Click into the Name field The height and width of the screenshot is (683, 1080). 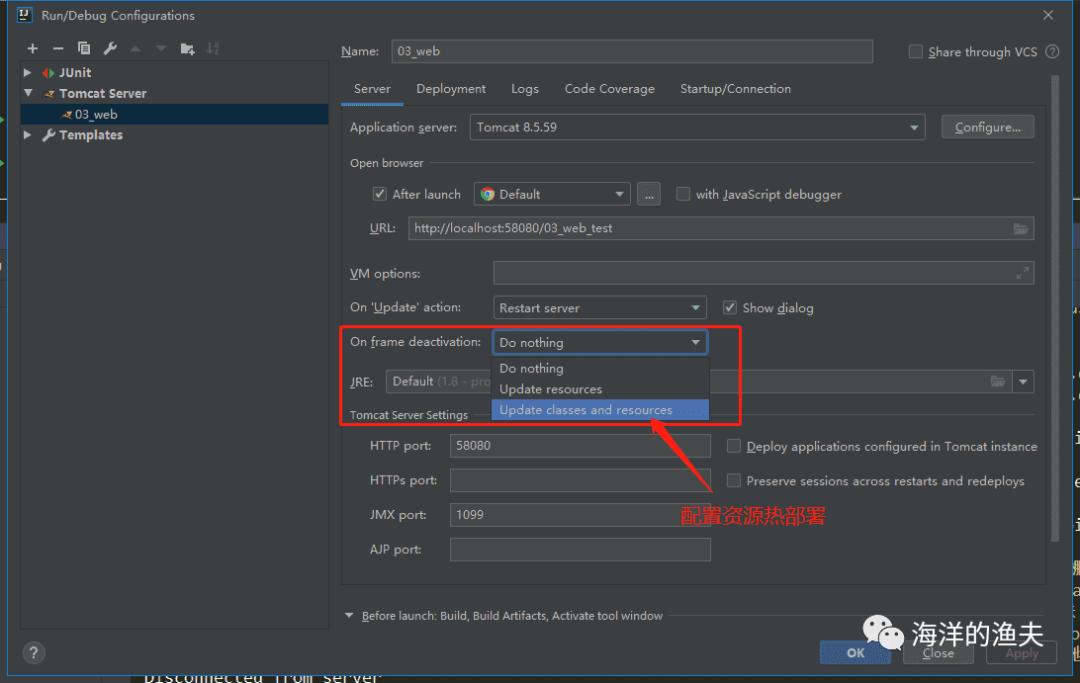tap(632, 52)
